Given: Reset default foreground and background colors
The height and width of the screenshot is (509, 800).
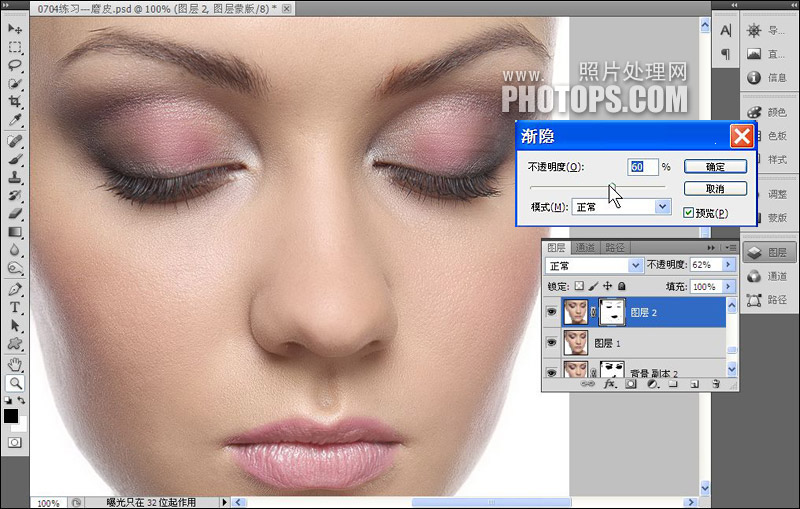Looking at the screenshot, I should (8, 400).
